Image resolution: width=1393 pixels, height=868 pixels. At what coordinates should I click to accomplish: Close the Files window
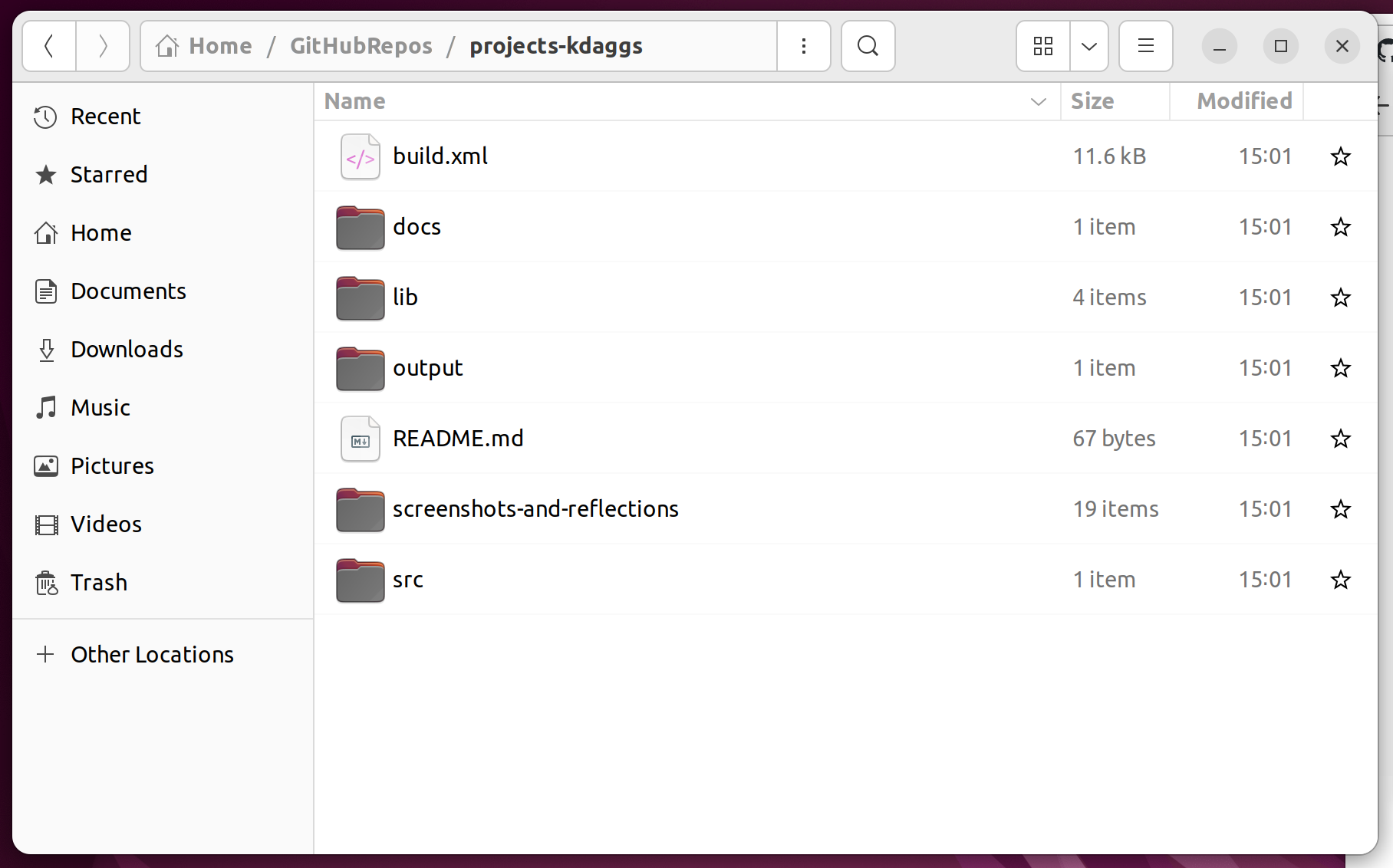coord(1342,46)
